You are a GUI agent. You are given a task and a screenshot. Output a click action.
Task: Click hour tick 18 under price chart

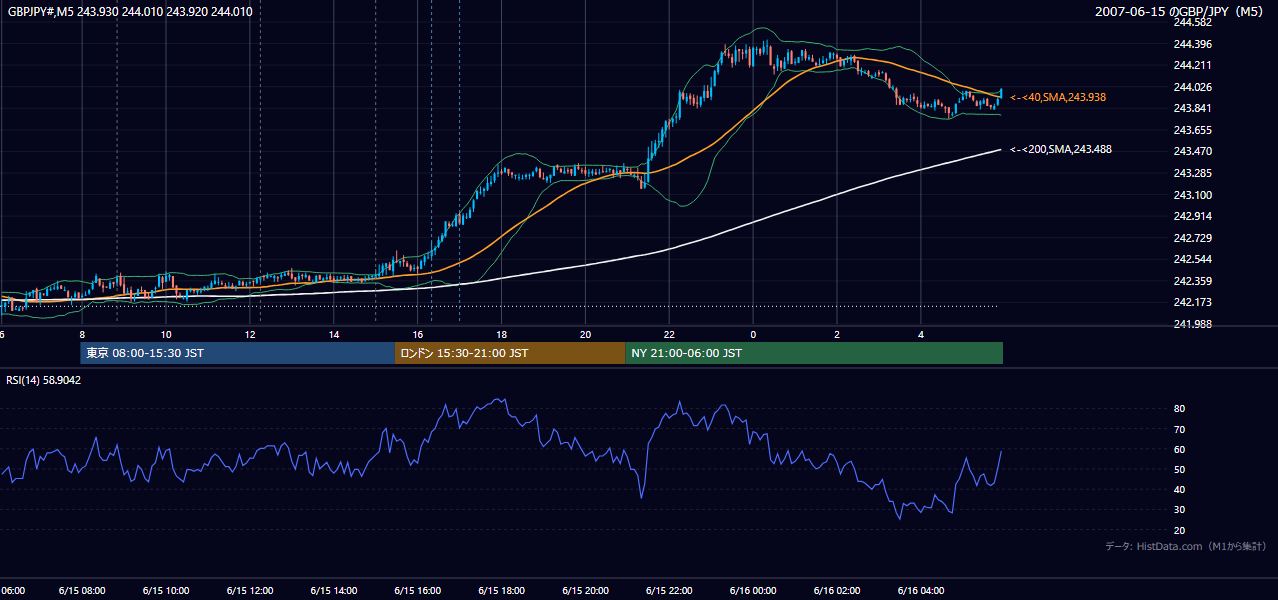502,334
